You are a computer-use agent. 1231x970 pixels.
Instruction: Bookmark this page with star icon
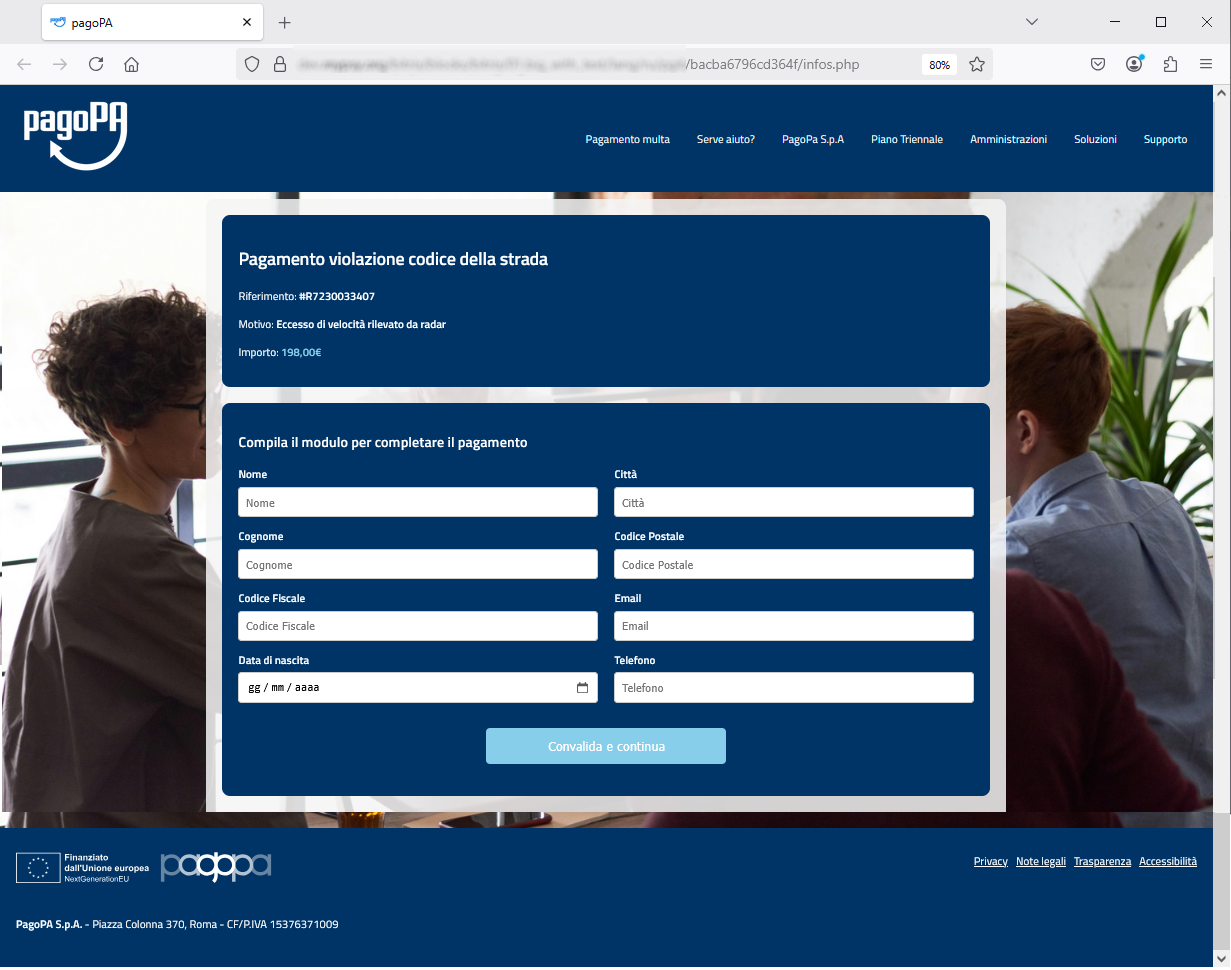coord(977,64)
